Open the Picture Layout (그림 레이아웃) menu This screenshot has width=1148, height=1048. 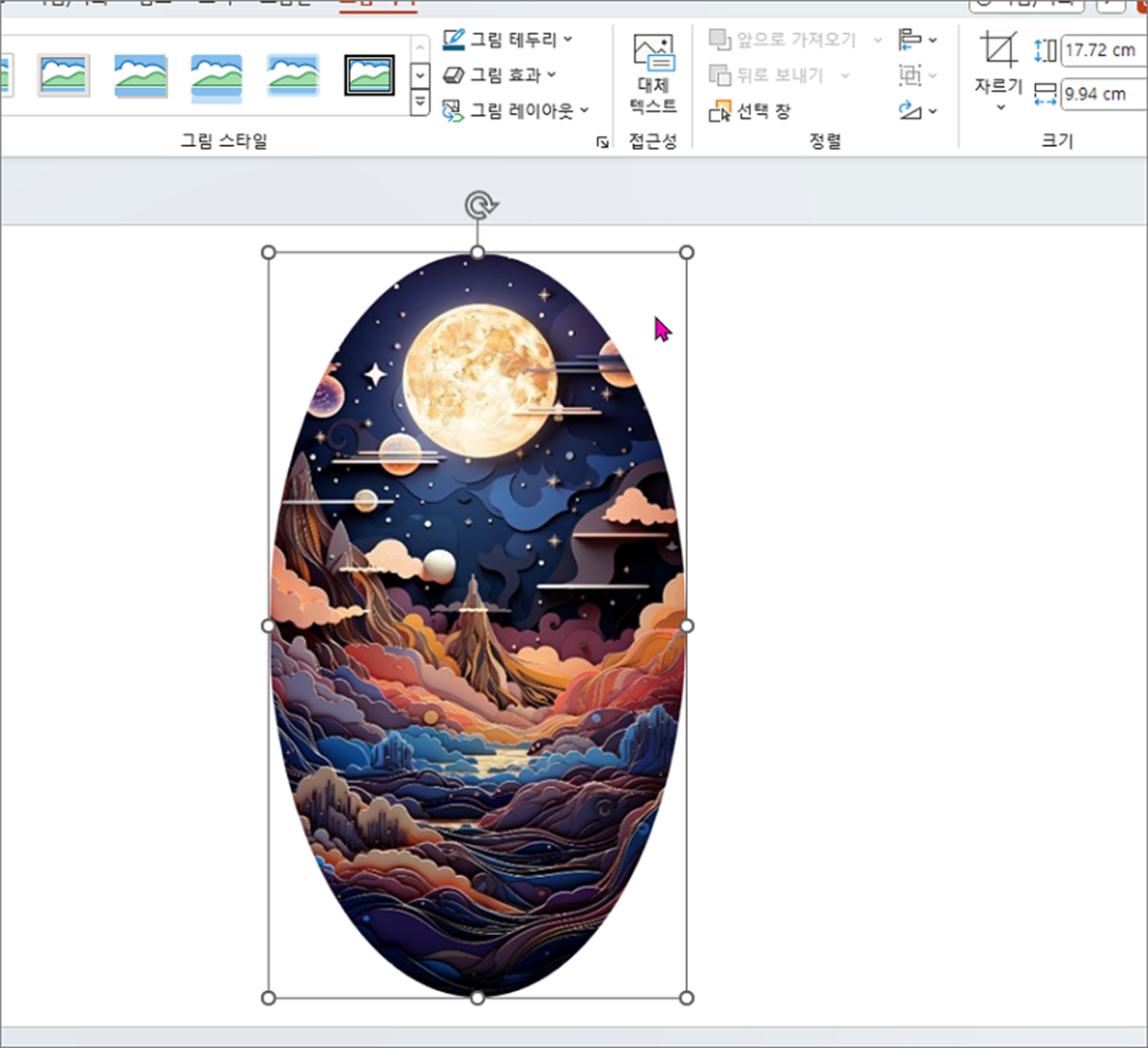(515, 111)
